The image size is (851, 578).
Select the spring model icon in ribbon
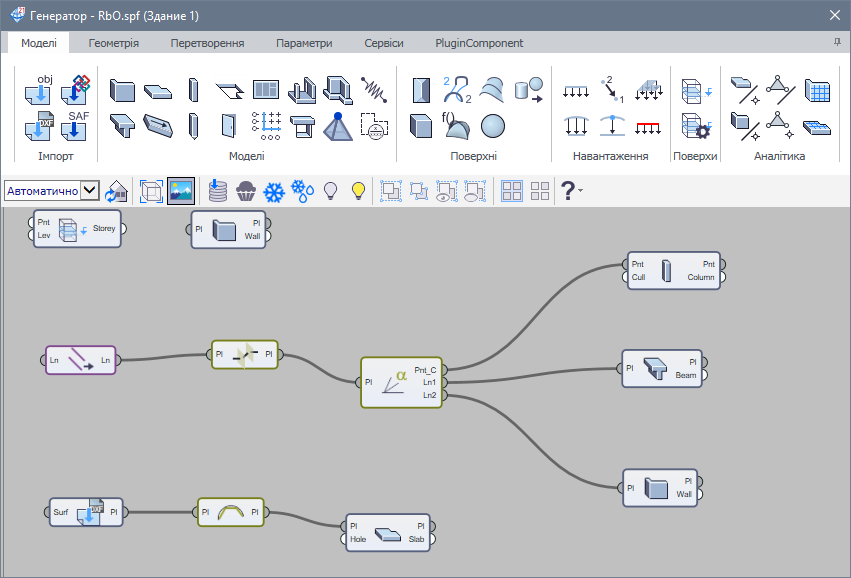(x=373, y=90)
